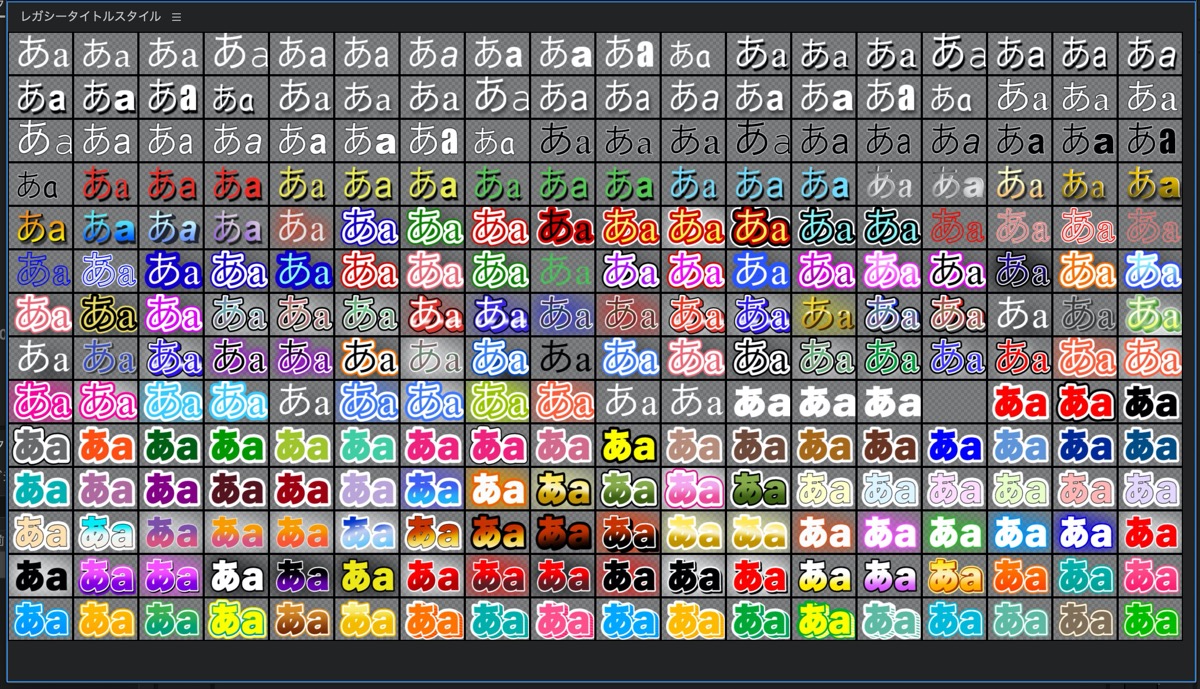Pick the pink bold style ending the thirteenth row
Screen dimensions: 1200x689
[x=1151, y=575]
